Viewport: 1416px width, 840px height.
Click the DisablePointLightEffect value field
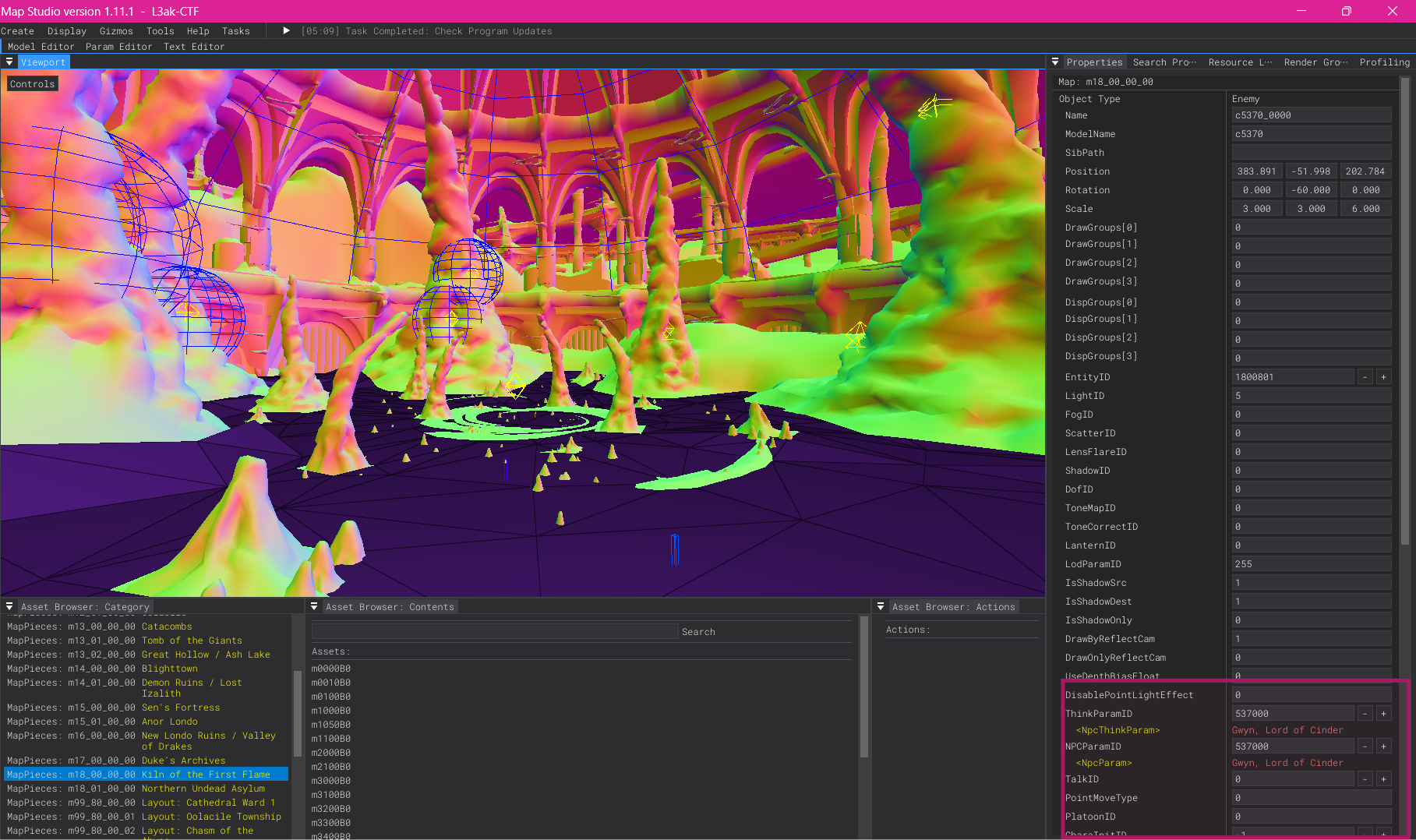coord(1312,695)
